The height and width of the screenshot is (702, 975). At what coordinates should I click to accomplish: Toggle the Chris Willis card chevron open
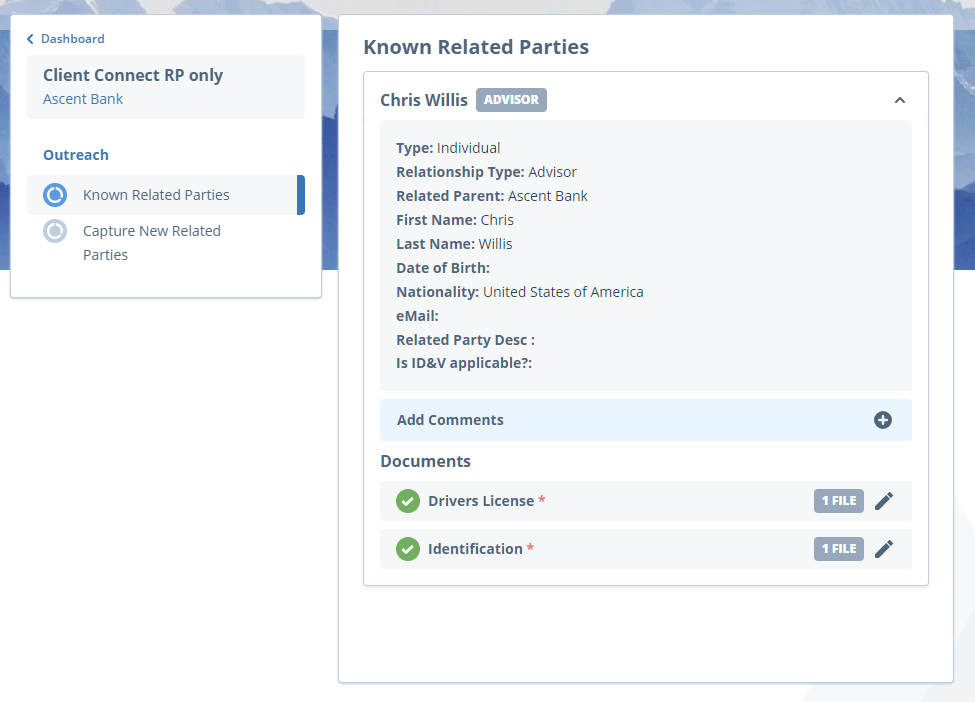pos(899,100)
